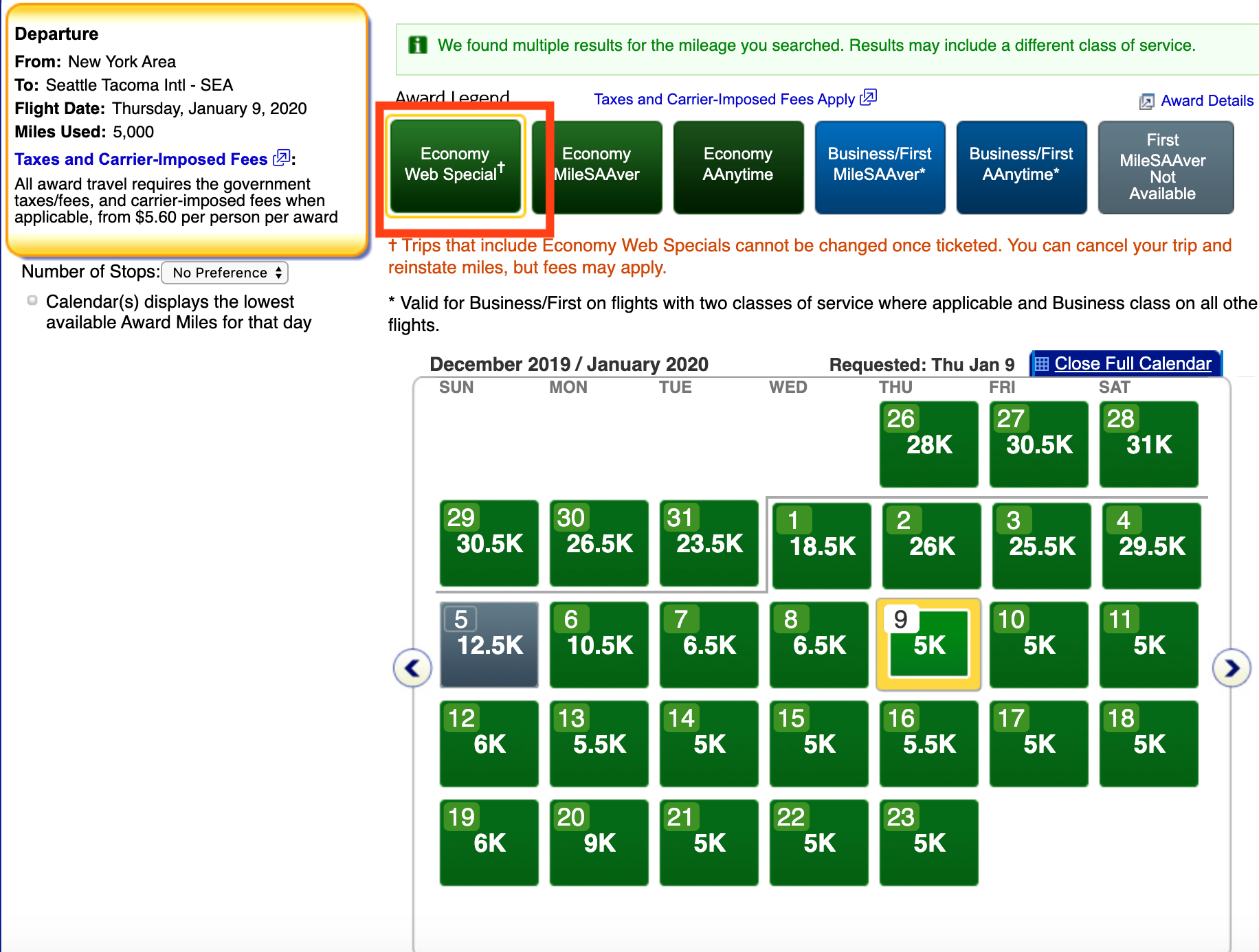Screen dimensions: 1259x952
Task: Click 'Requested: Thu Jan 9' label
Action: tap(922, 365)
